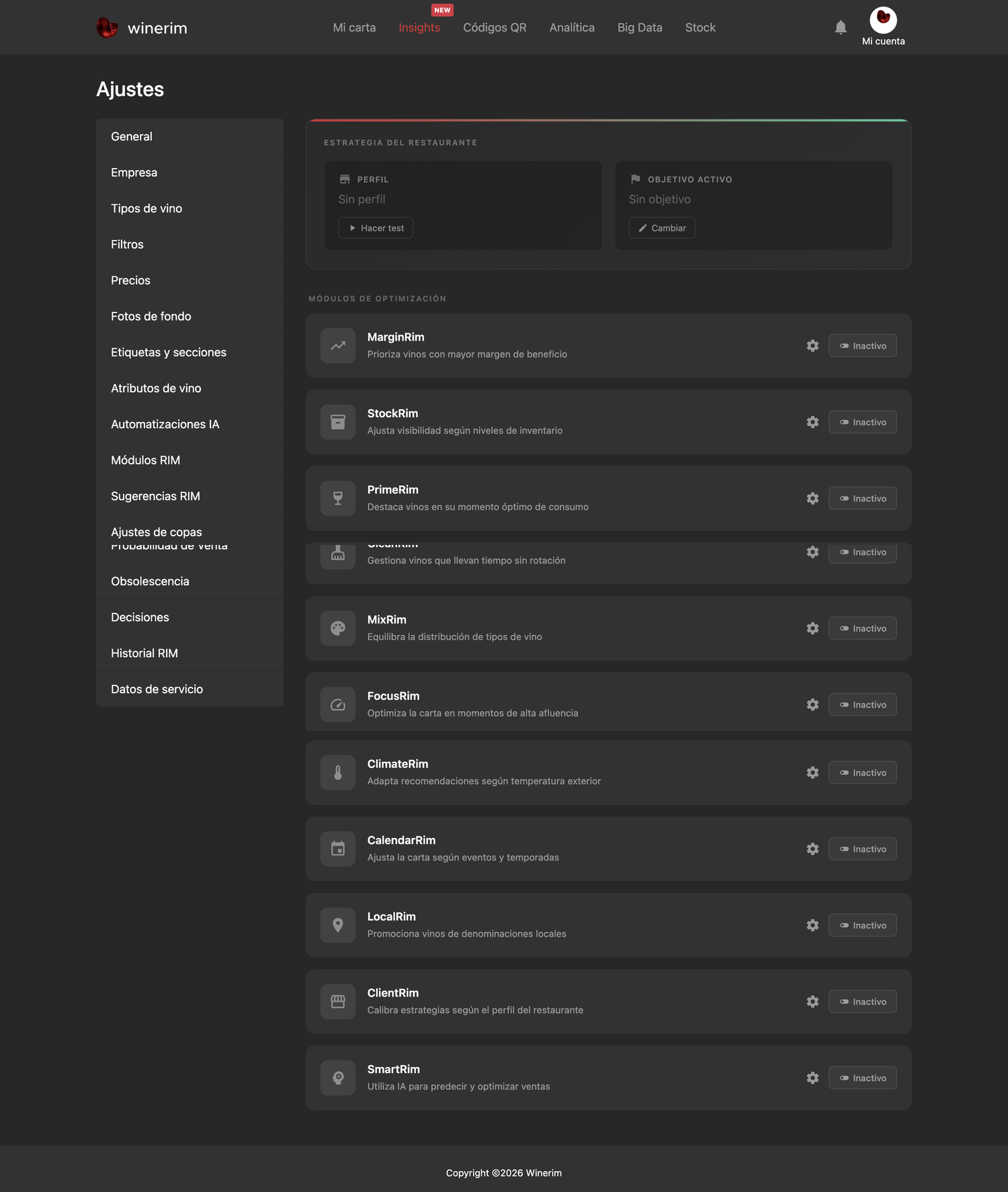Click the FocusRim speedometer icon

[x=338, y=705]
